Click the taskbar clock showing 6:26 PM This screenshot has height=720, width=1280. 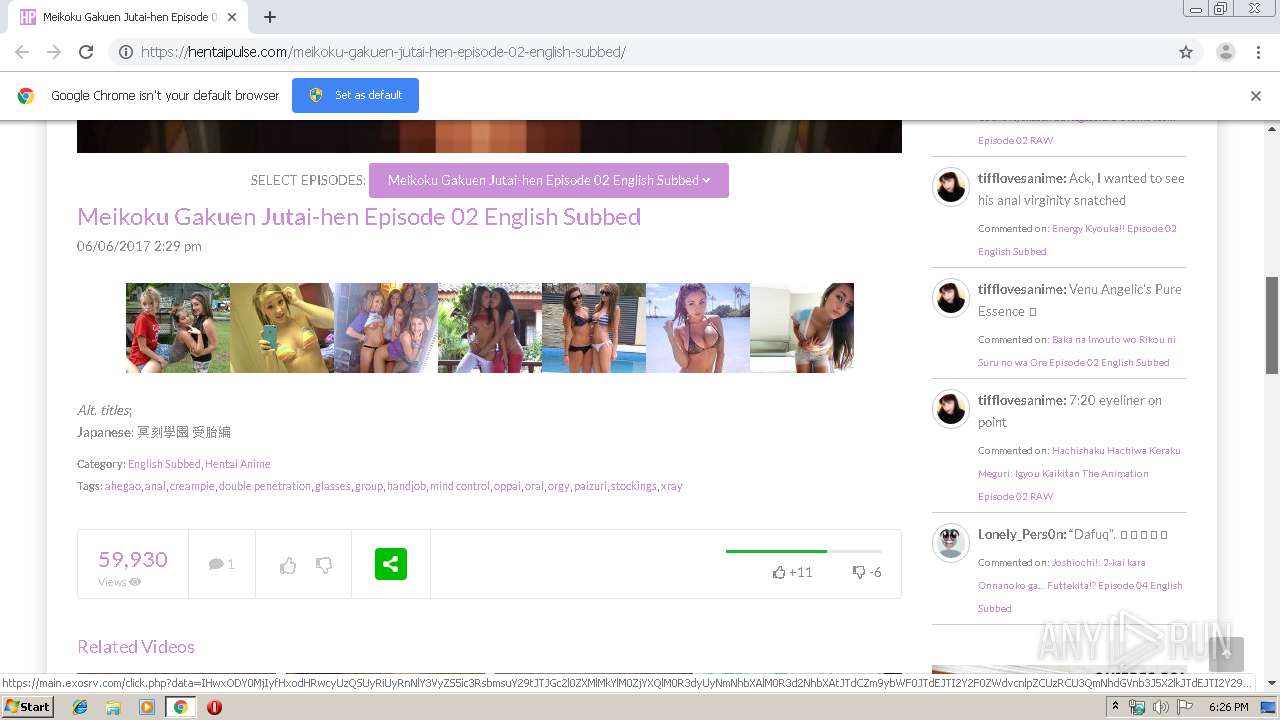click(x=1229, y=707)
